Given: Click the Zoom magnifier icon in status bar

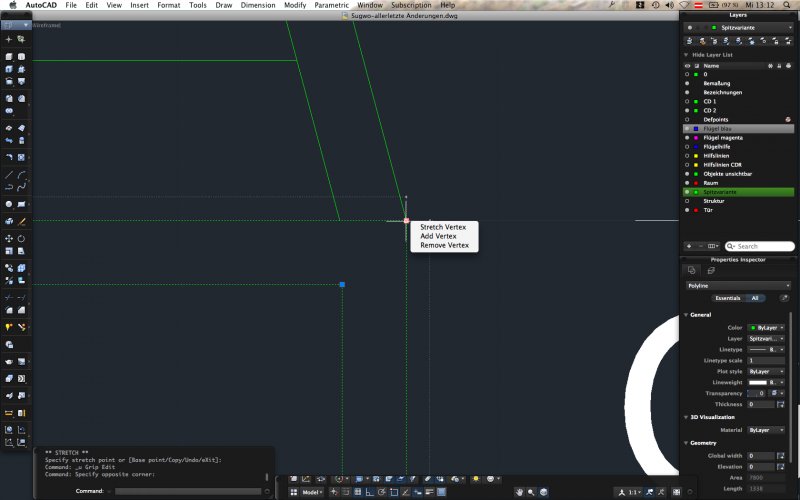Looking at the screenshot, I should 531,492.
